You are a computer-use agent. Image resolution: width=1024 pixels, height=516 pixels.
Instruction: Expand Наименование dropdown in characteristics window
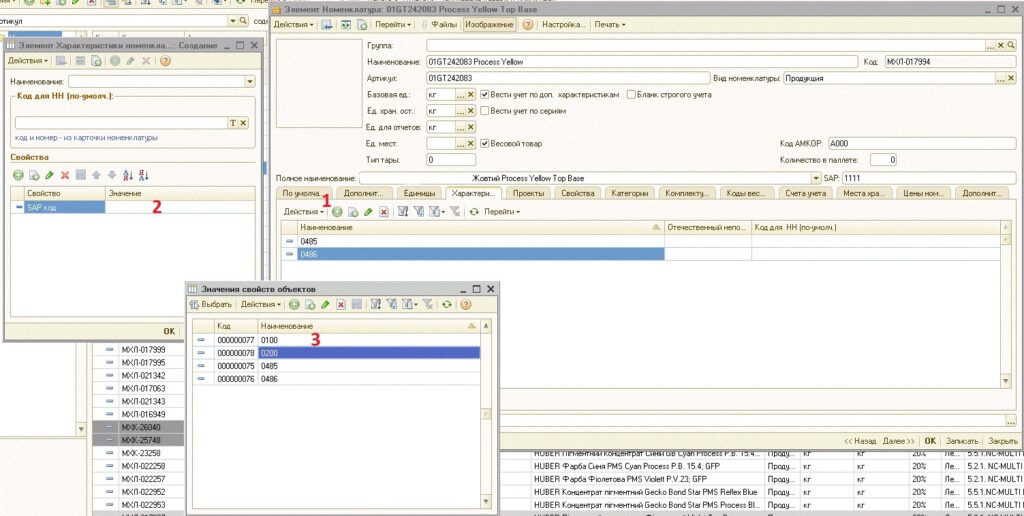coord(249,81)
